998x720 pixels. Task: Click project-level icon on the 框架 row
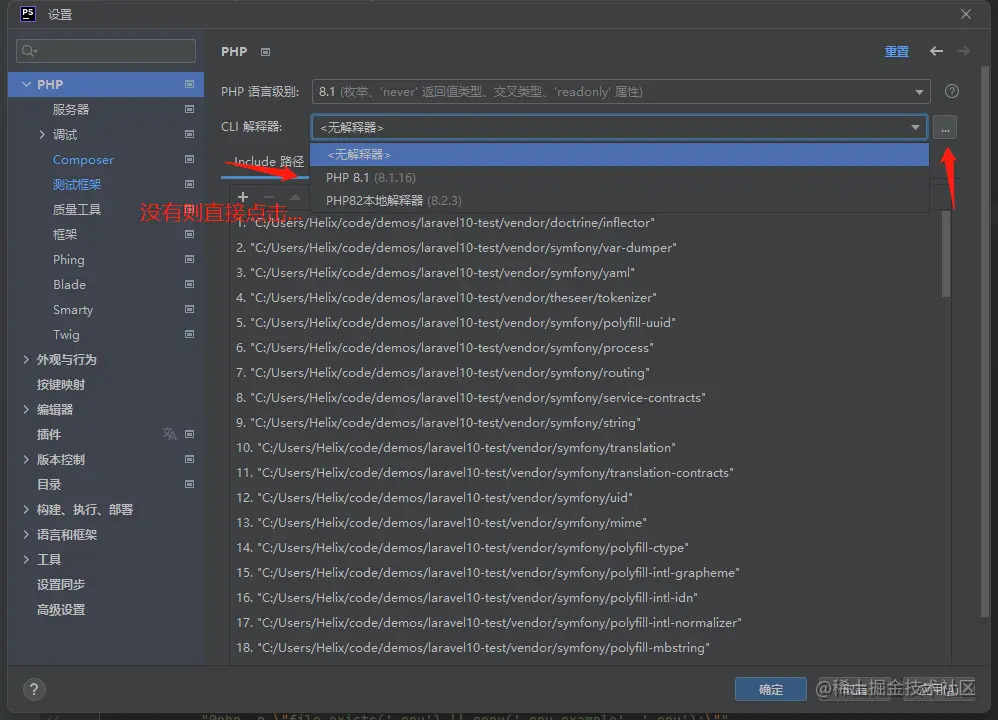pos(189,234)
